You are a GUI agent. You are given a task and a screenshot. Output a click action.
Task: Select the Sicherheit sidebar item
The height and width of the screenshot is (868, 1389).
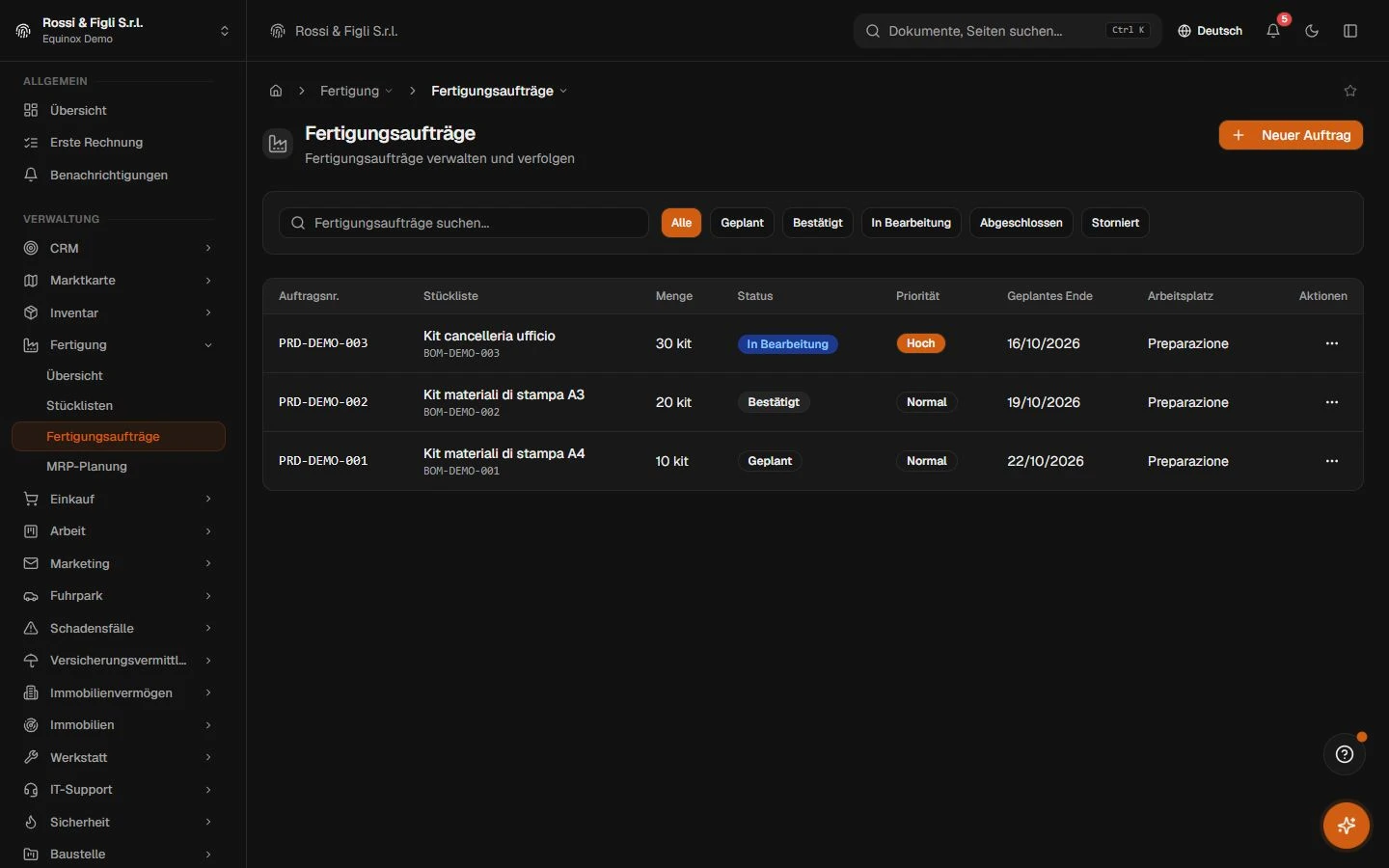(119, 823)
